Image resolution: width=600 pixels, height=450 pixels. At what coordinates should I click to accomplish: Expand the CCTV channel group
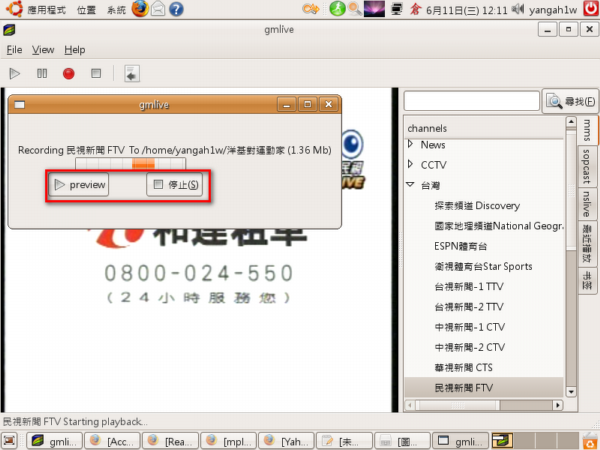point(411,165)
